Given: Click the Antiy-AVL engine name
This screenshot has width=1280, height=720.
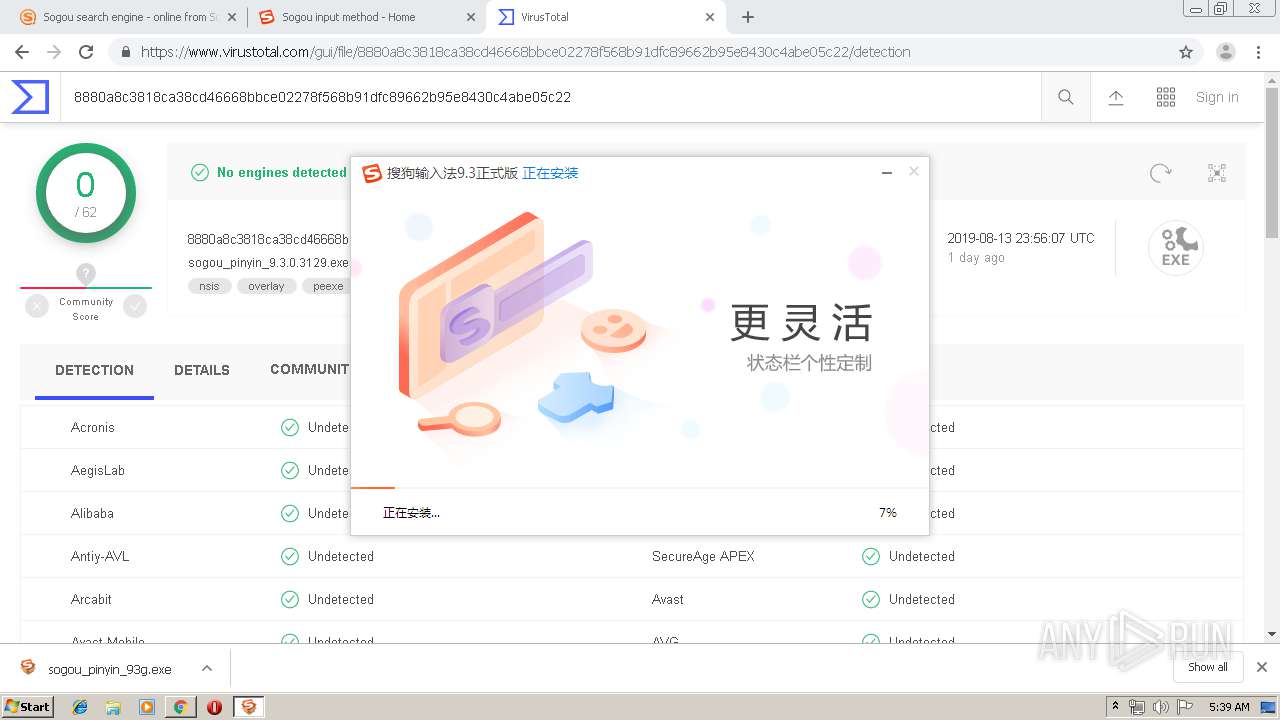Looking at the screenshot, I should point(100,556).
